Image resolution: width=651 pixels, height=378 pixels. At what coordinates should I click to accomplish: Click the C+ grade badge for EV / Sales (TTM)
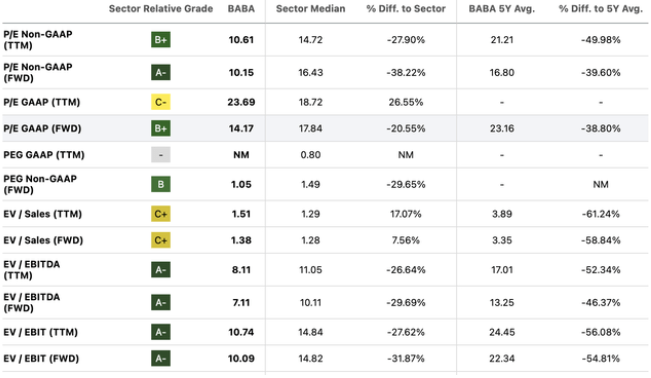tap(161, 214)
